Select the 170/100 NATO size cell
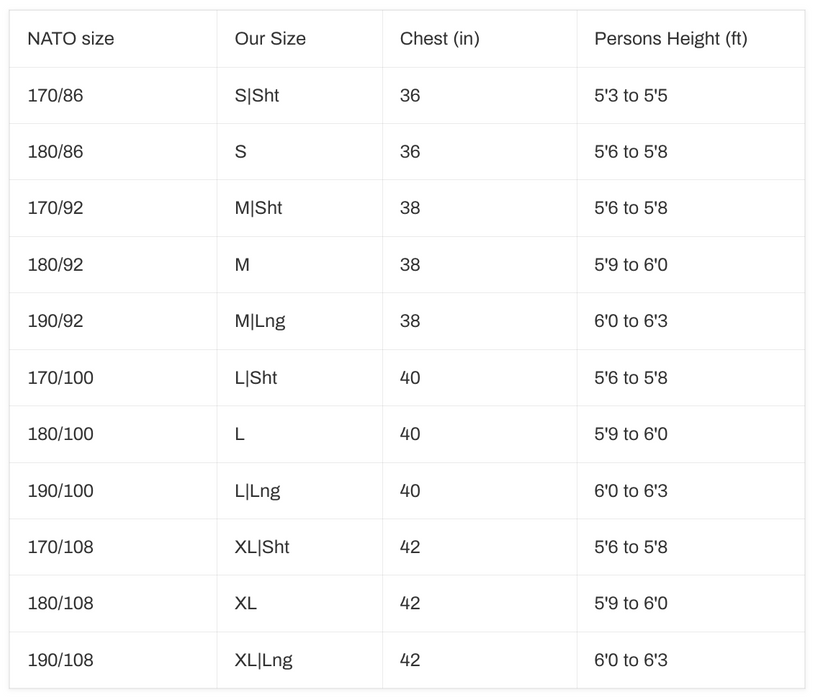This screenshot has width=815, height=700. click(60, 378)
